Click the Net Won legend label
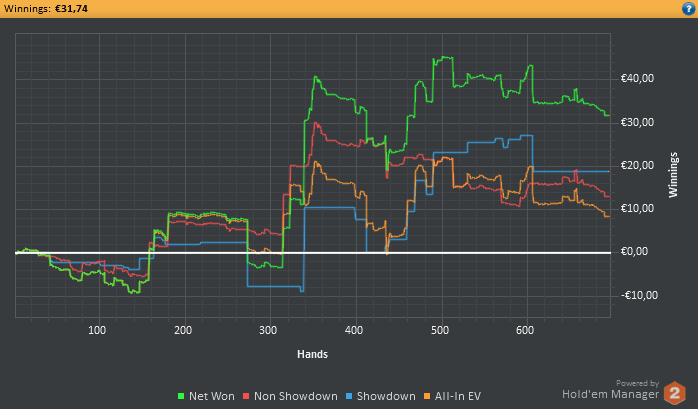The image size is (698, 409). point(211,396)
